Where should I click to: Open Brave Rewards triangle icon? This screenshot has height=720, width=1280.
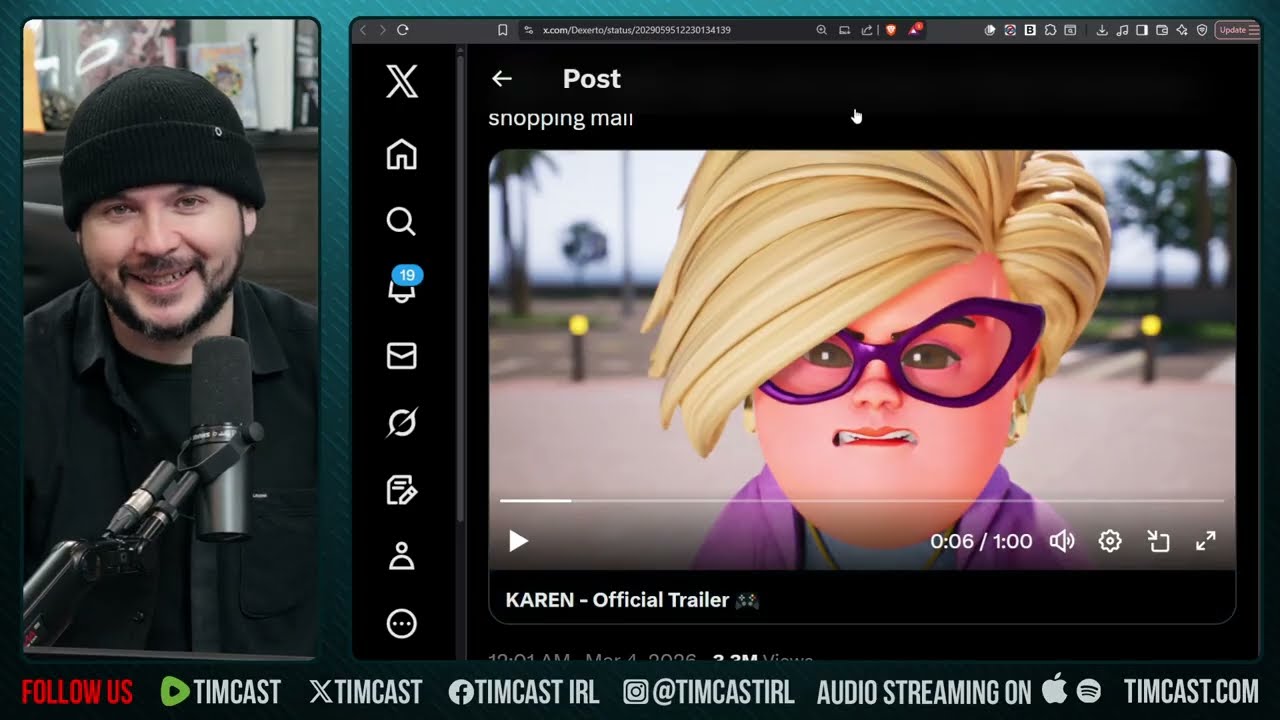tap(915, 30)
